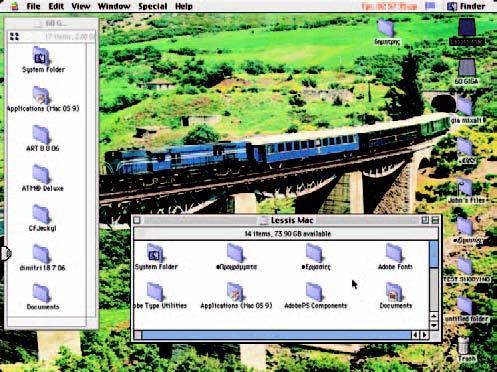Screen dimensions: 497x372
Task: Open the View menu
Action: (x=81, y=6)
